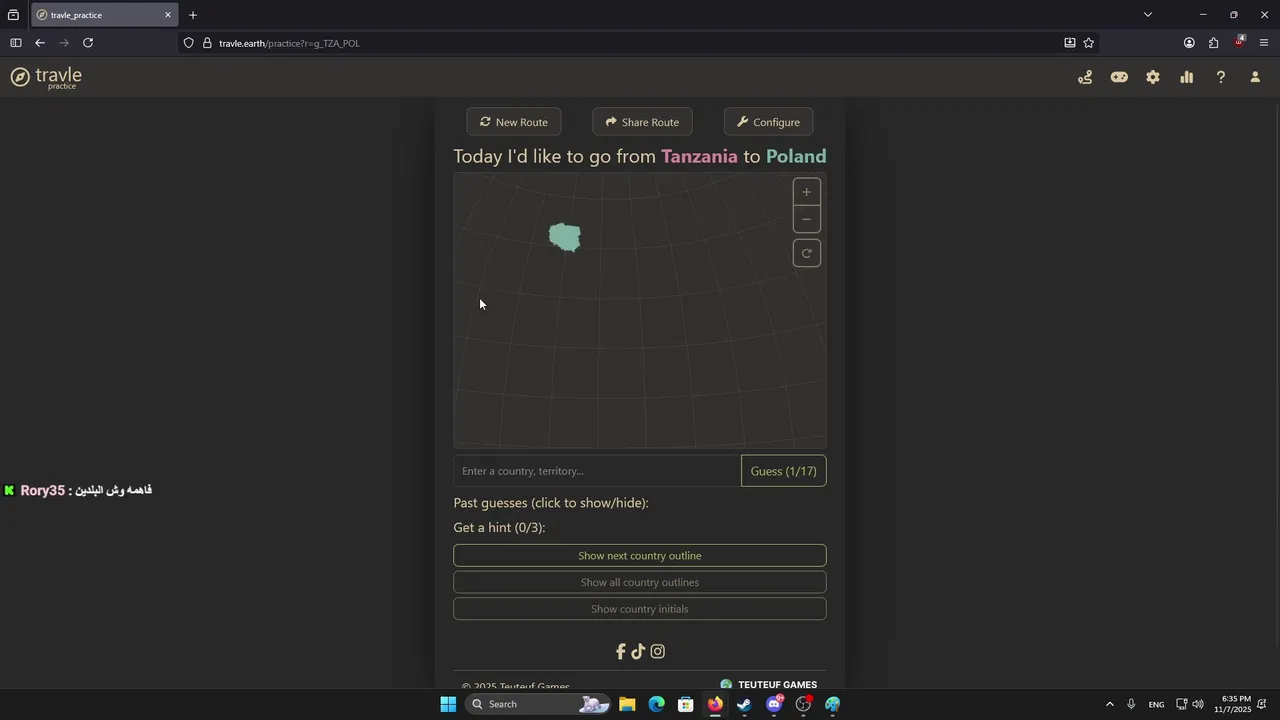1280x720 pixels.
Task: Zoom in on the map
Action: (x=807, y=192)
